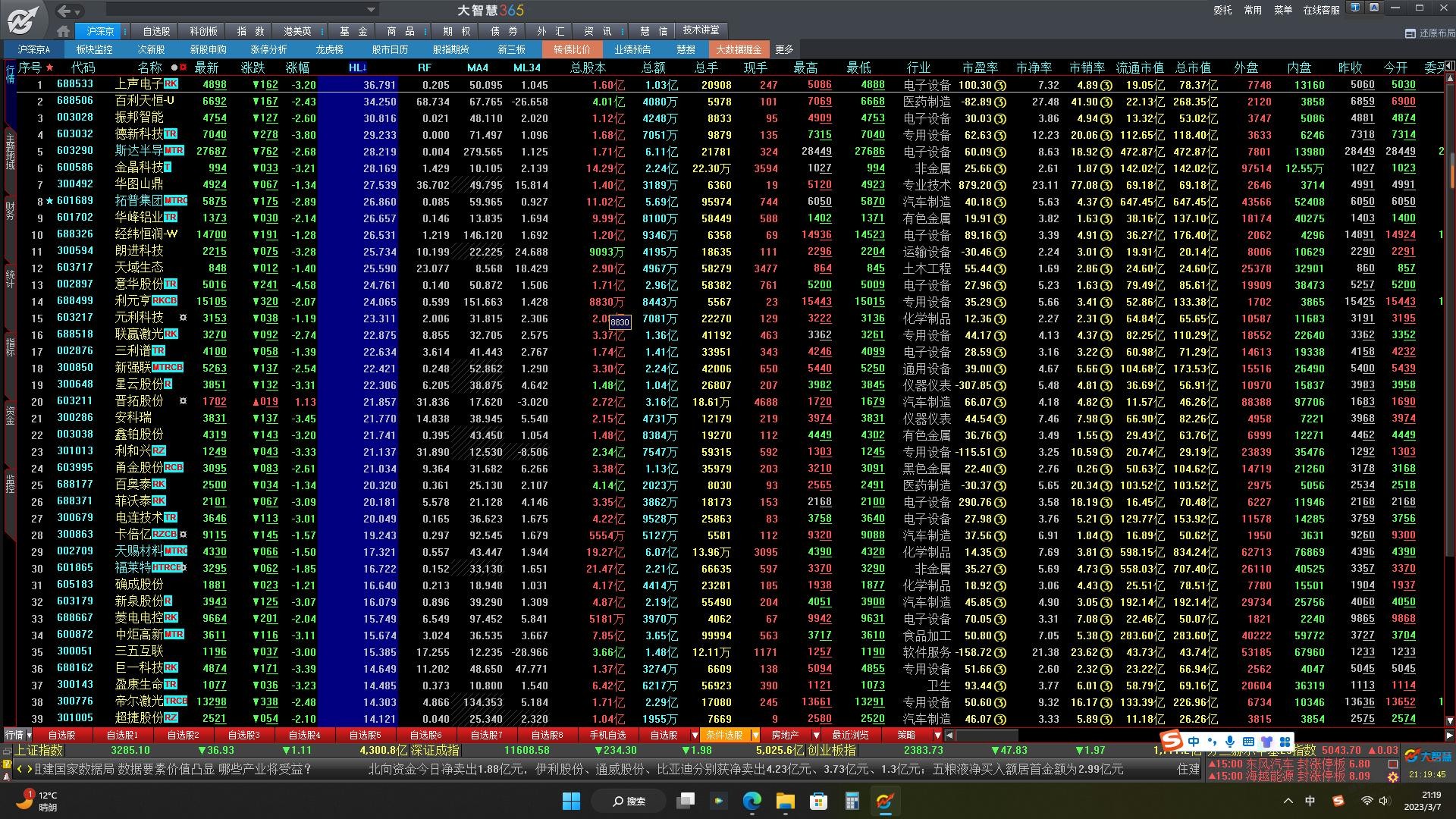Click the MTRC badge on 新强联
The height and width of the screenshot is (819, 1456).
coord(168,368)
